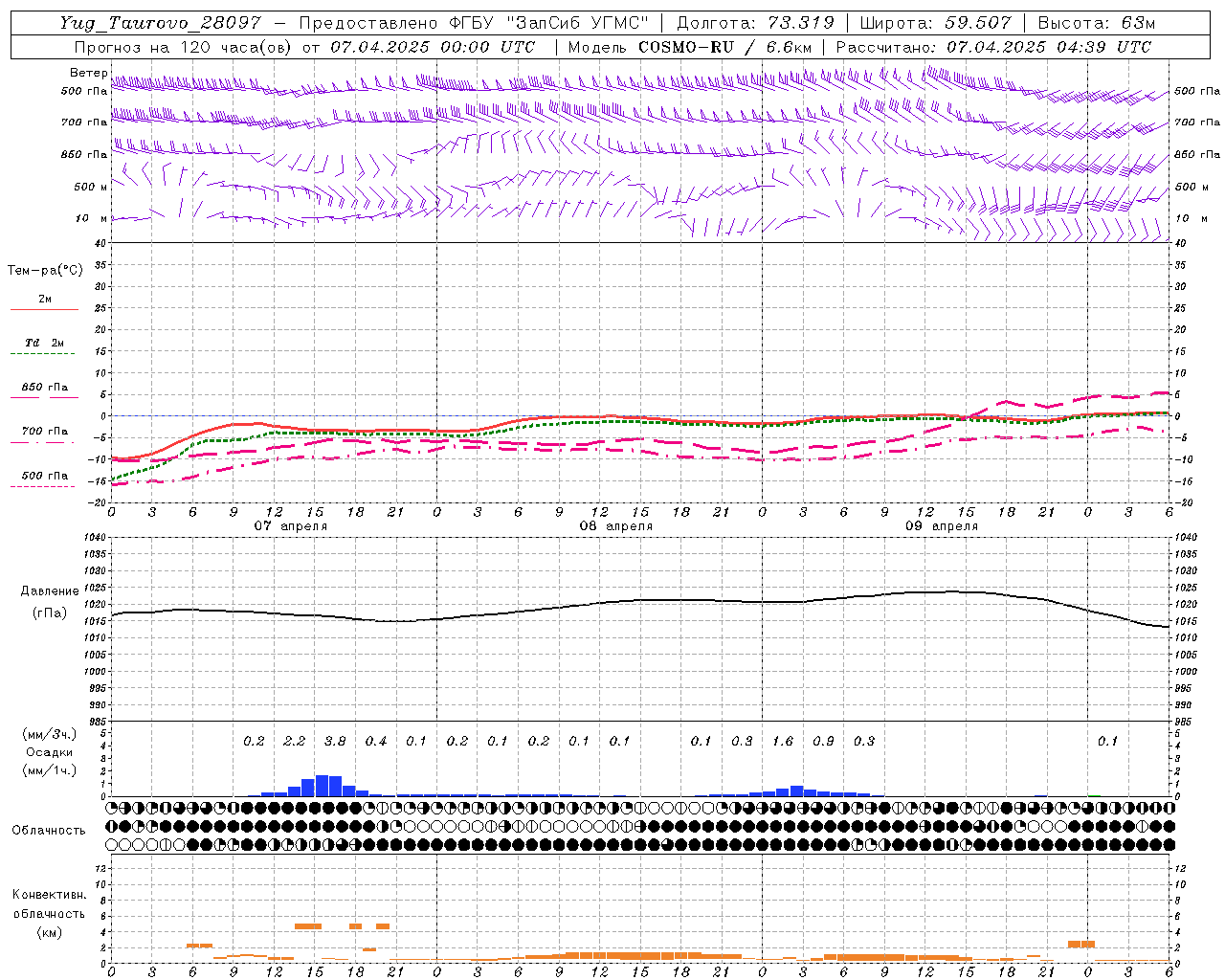Viewport: 1225px width, 980px height.
Task: Click the 3.8 three-hour precipitation value
Action: (x=335, y=742)
